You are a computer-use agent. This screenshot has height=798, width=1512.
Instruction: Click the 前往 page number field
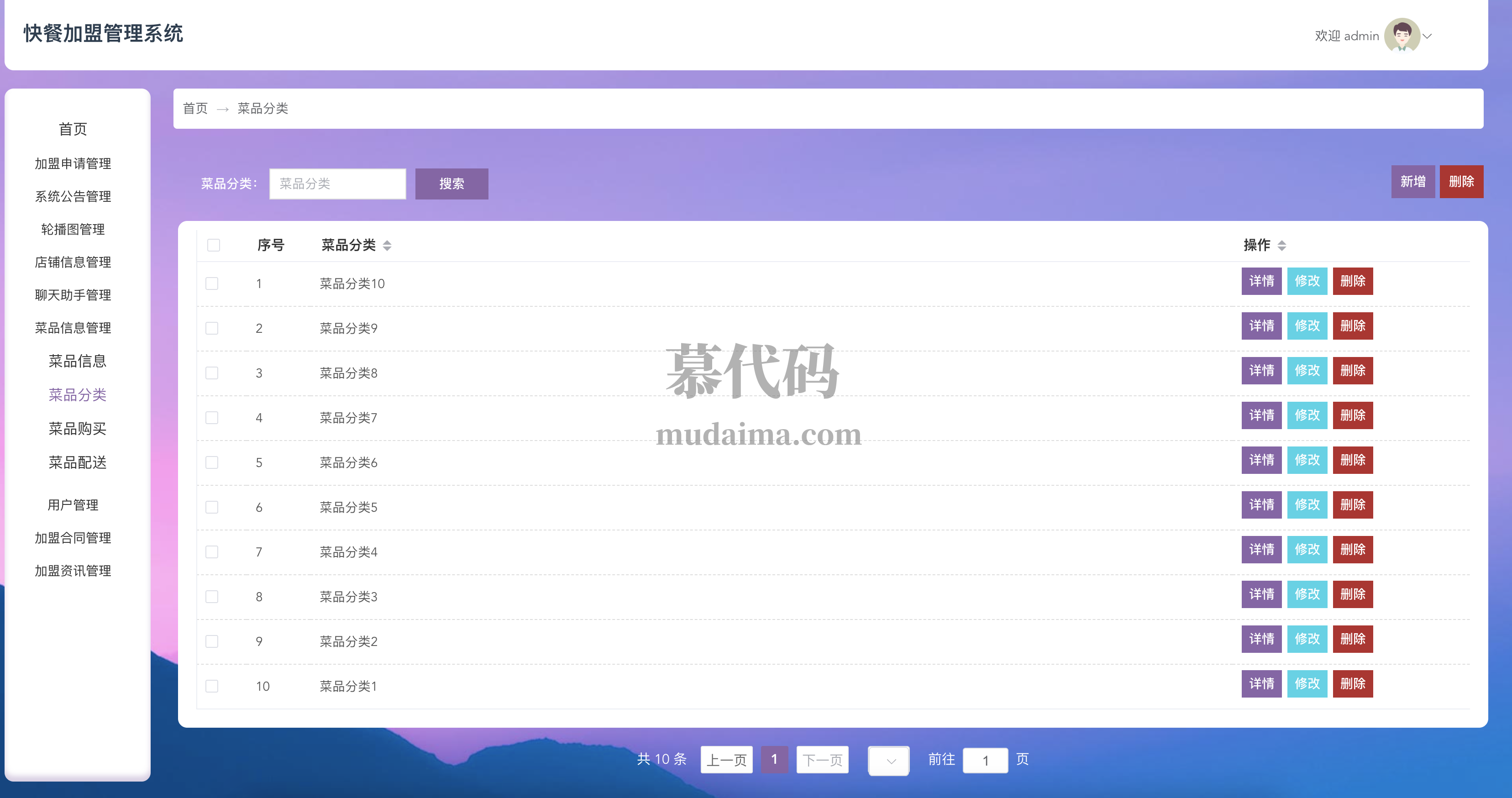[x=985, y=761]
